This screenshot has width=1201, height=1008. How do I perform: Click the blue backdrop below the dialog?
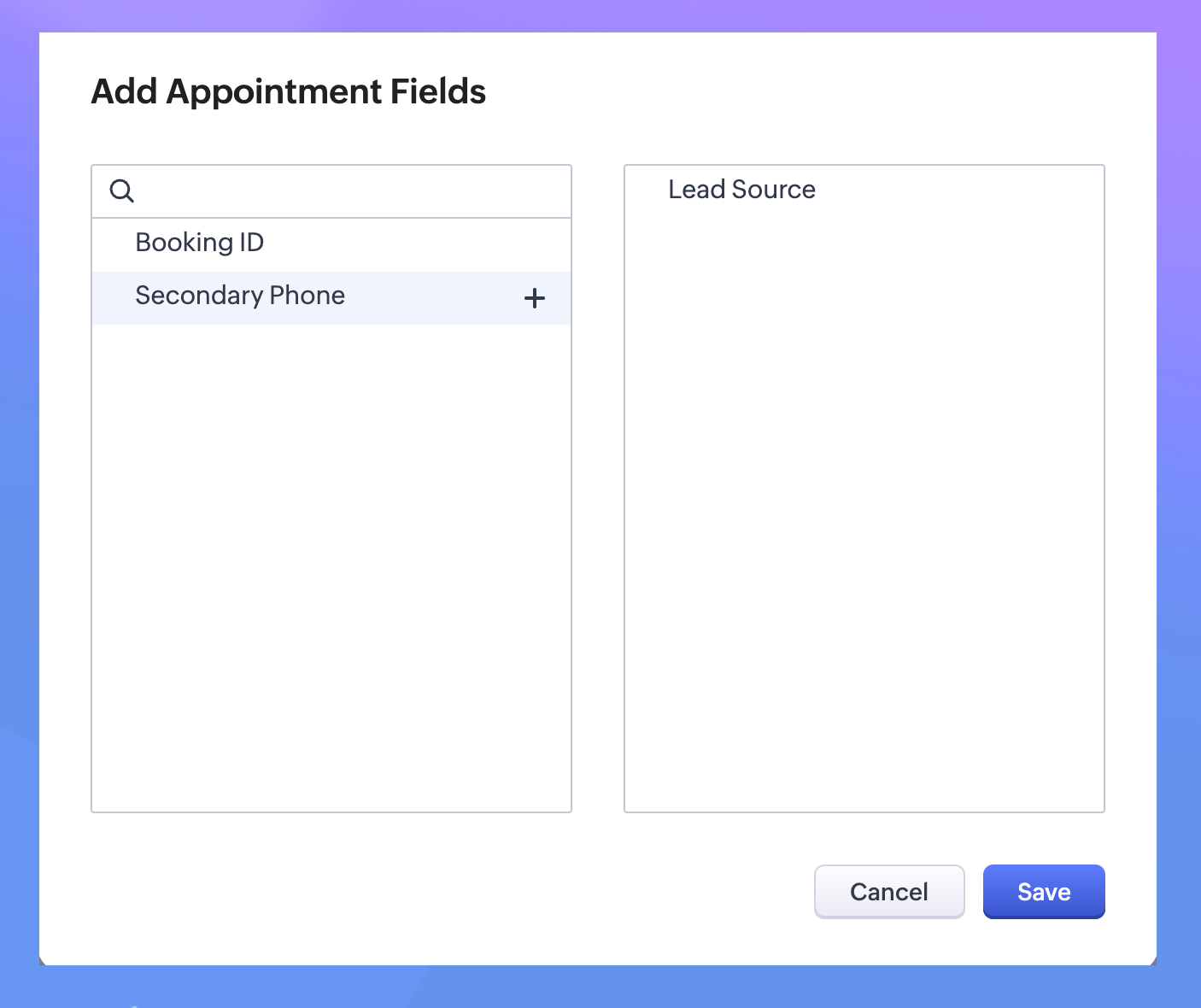click(598, 987)
